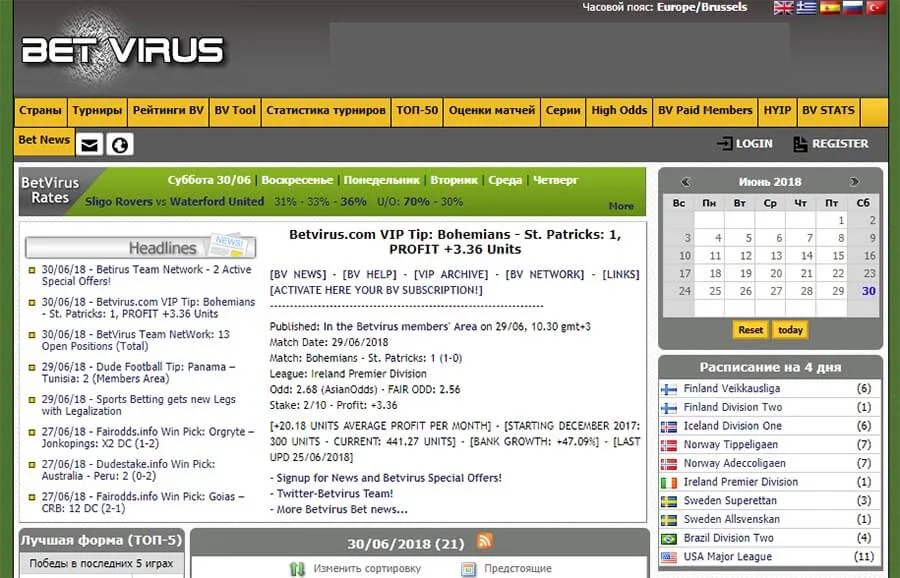The width and height of the screenshot is (900, 578).
Task: Click the sort order arrows icon
Action: click(297, 569)
